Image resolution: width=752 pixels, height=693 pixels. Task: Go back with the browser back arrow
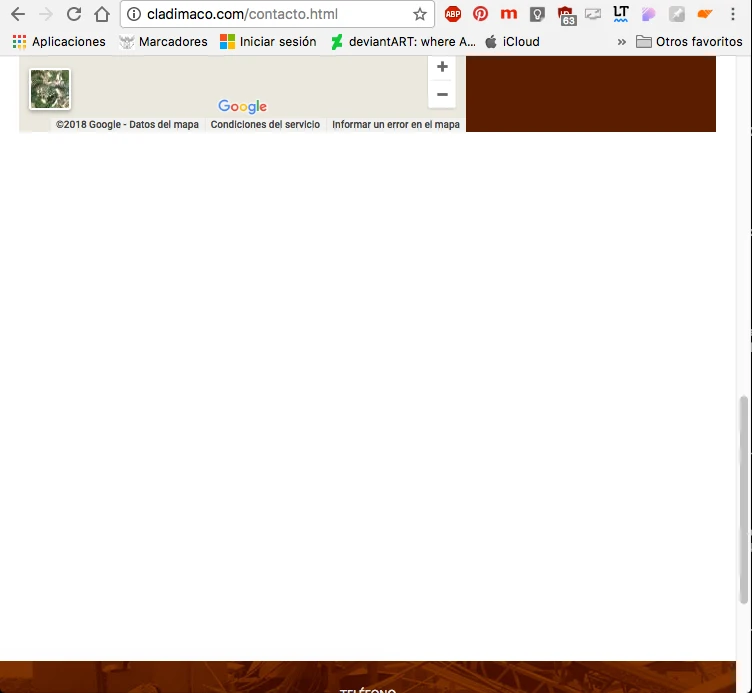point(18,14)
